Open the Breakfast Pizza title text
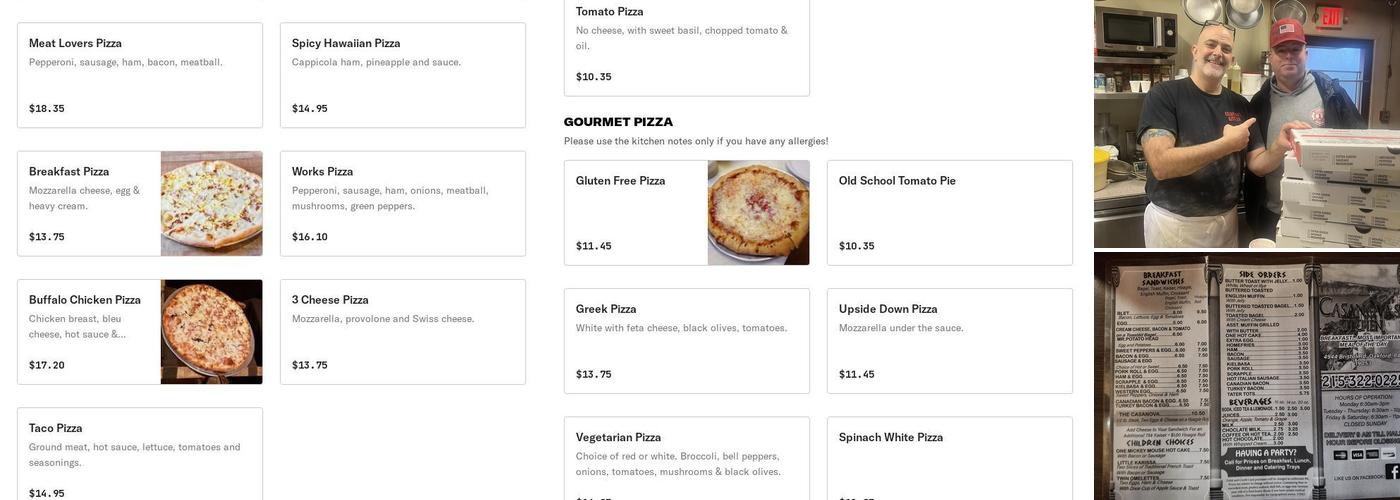Image resolution: width=1400 pixels, height=500 pixels. click(69, 172)
